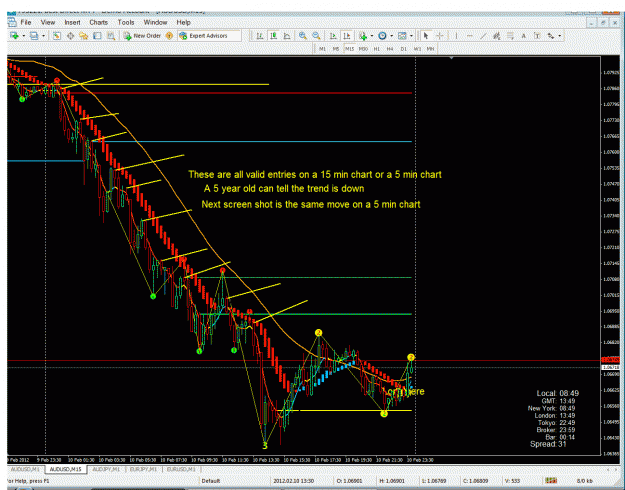The height and width of the screenshot is (490, 625).
Task: Select the AUDUSD,M15 chart tab
Action: tap(65, 469)
